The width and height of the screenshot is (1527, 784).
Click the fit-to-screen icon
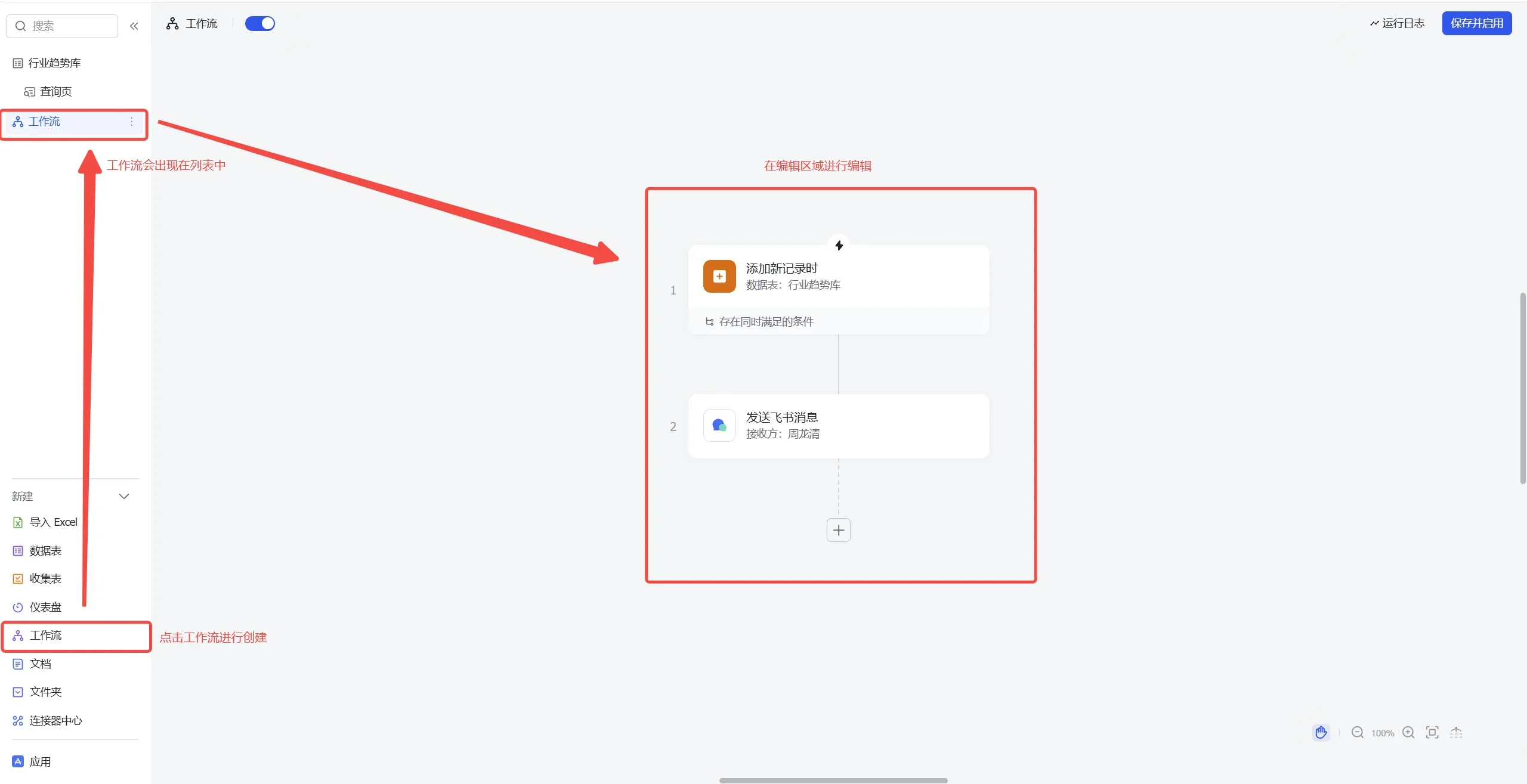(x=1432, y=732)
